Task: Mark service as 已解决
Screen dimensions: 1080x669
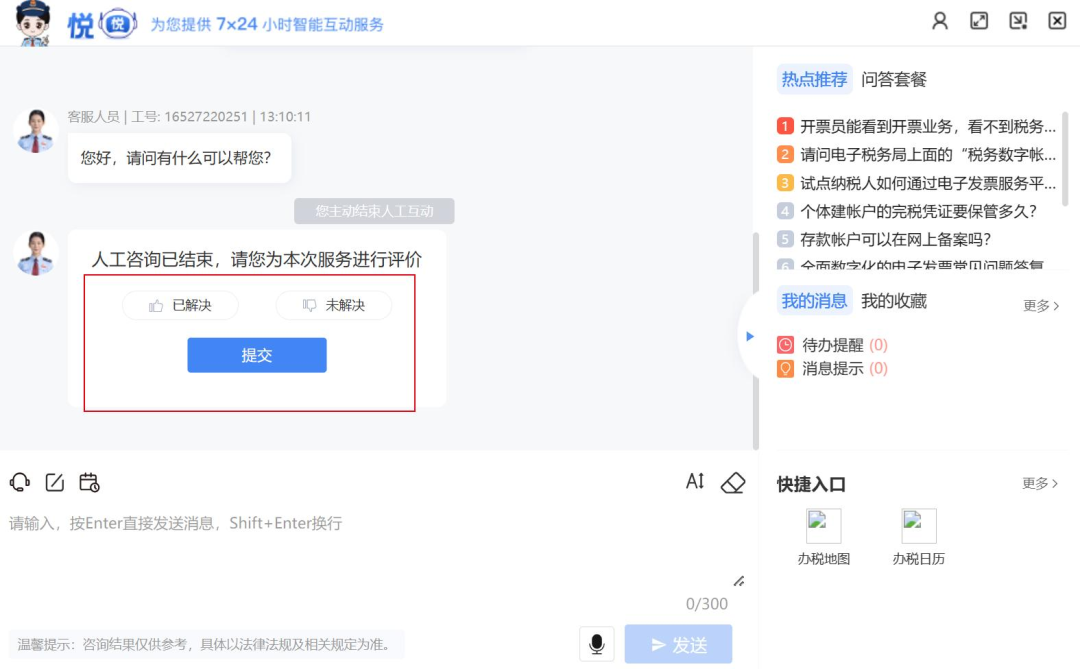Action: click(x=180, y=305)
